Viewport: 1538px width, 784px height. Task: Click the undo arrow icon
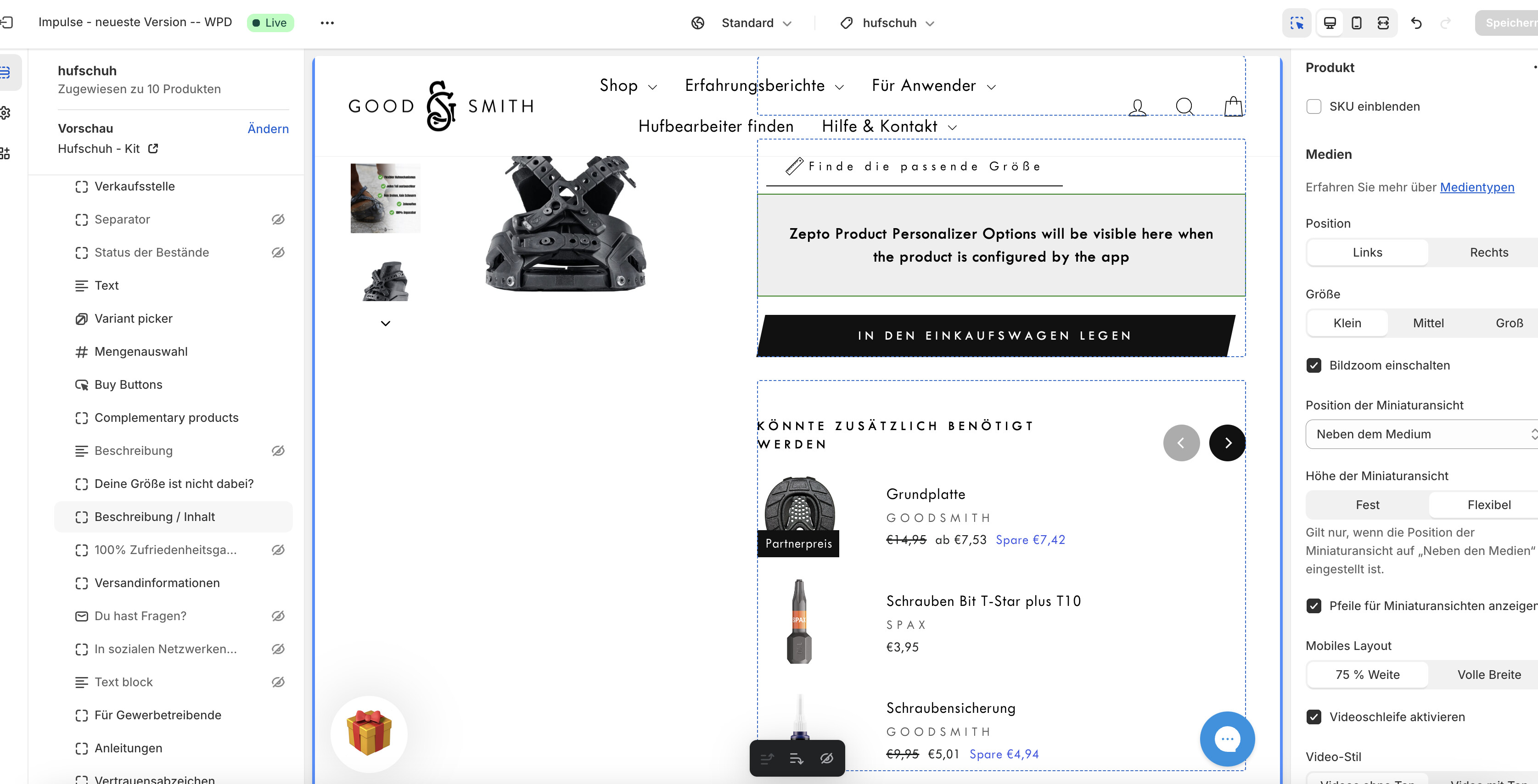[1416, 22]
